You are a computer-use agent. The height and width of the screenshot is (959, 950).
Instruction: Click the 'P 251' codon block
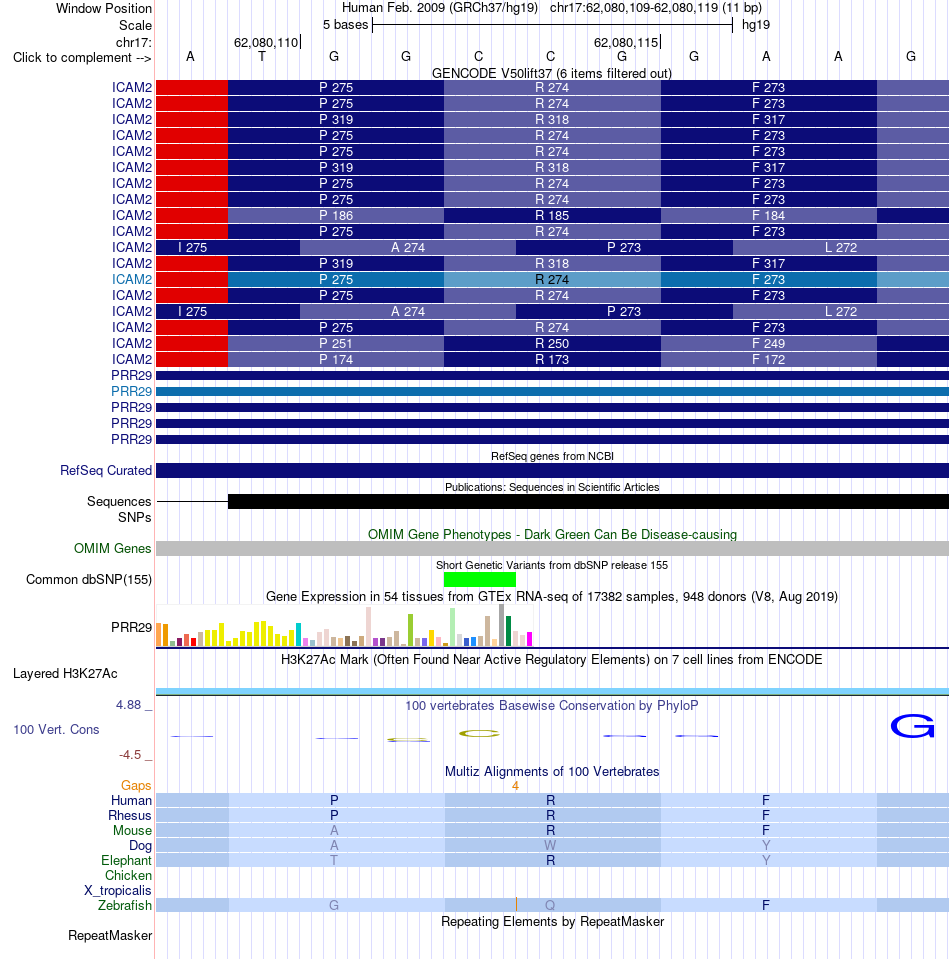tap(336, 343)
